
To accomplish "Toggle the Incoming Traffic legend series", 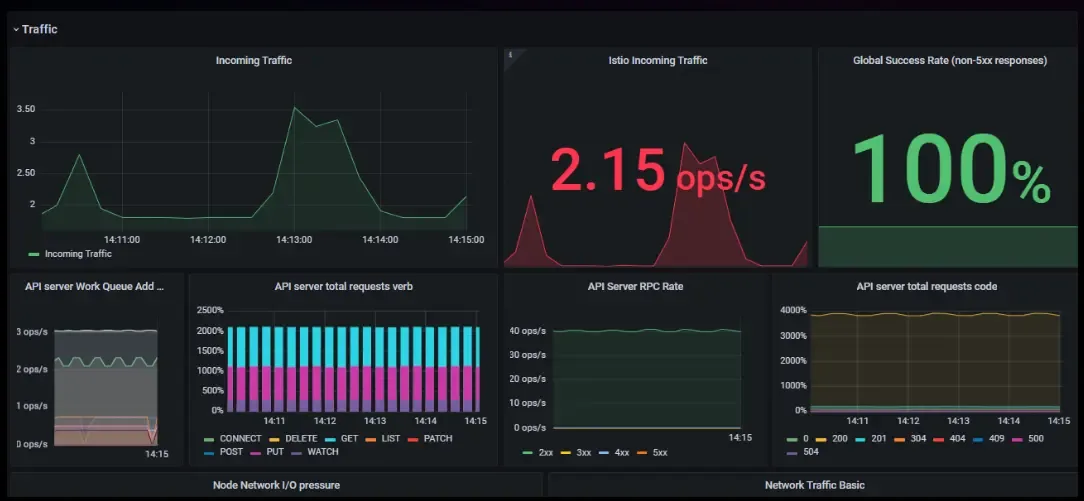I will click(70, 254).
